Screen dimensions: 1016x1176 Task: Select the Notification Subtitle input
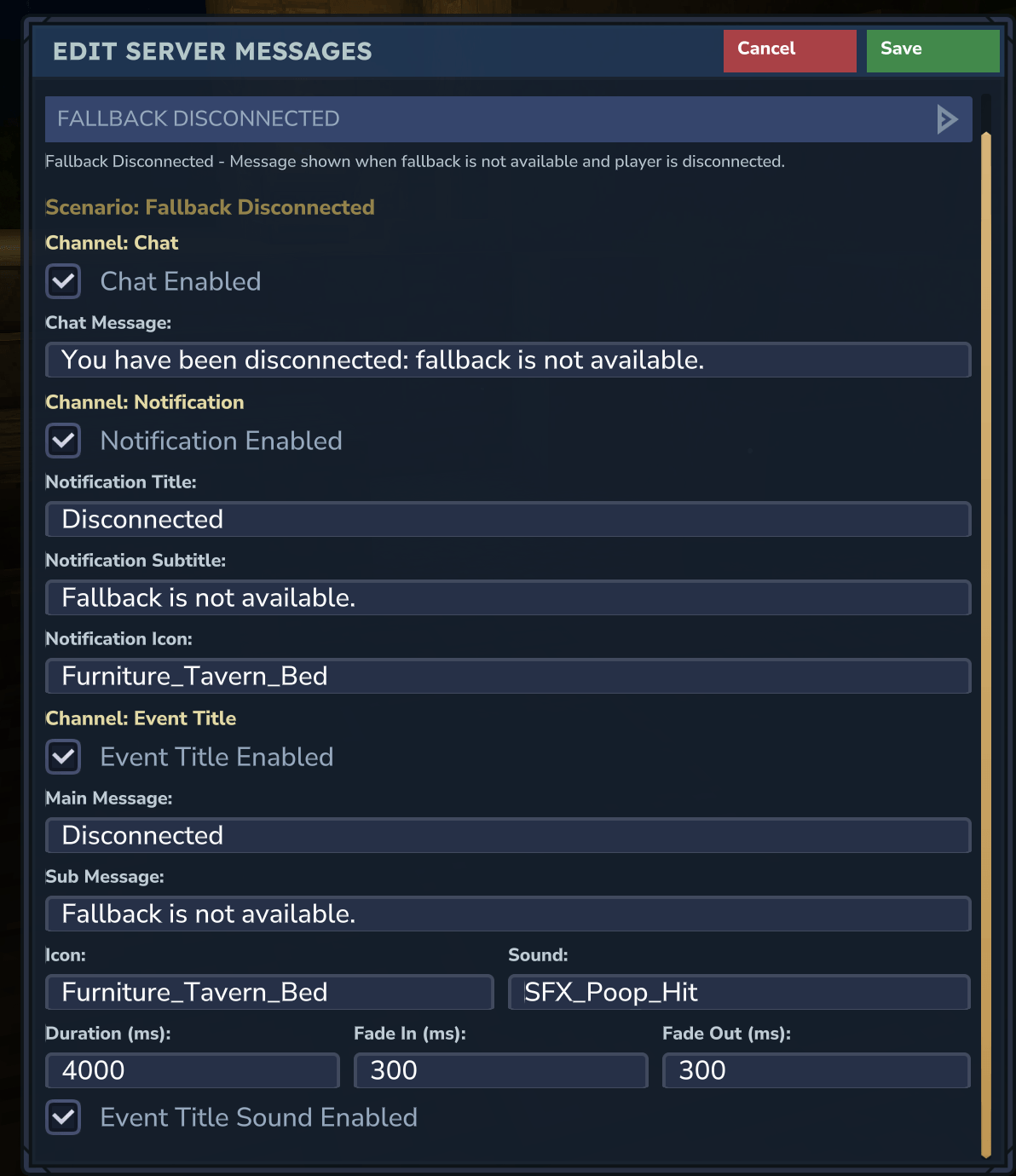coord(508,597)
